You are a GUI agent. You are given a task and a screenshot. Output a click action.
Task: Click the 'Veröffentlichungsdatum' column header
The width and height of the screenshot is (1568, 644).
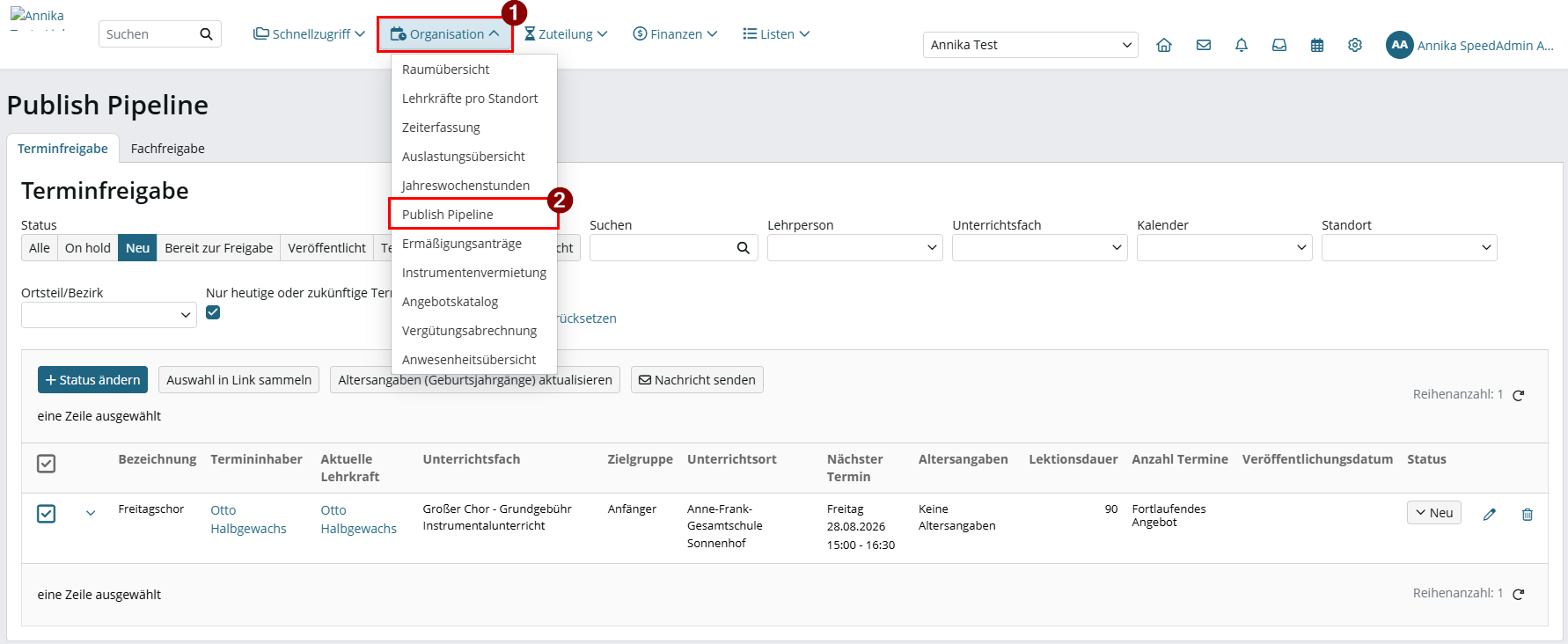pyautogui.click(x=1317, y=459)
